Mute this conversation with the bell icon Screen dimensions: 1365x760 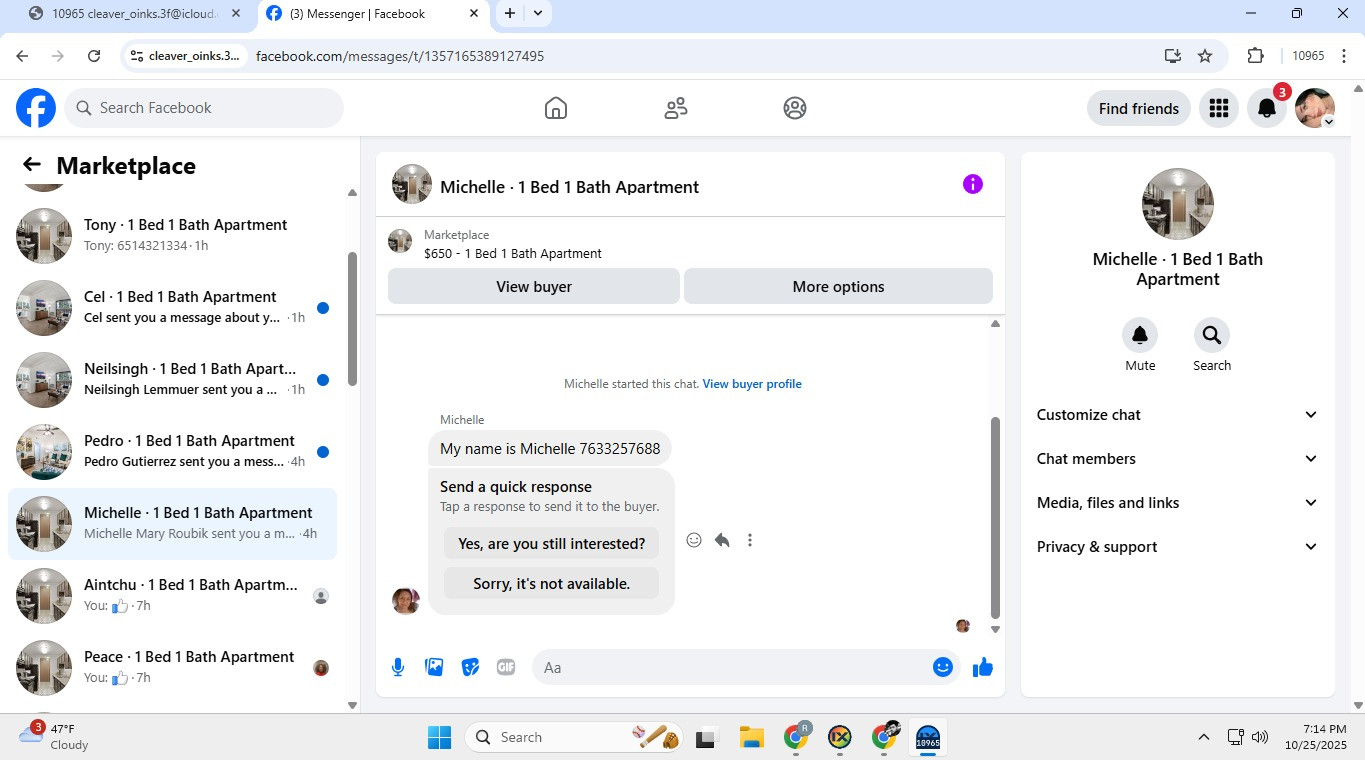coord(1140,335)
